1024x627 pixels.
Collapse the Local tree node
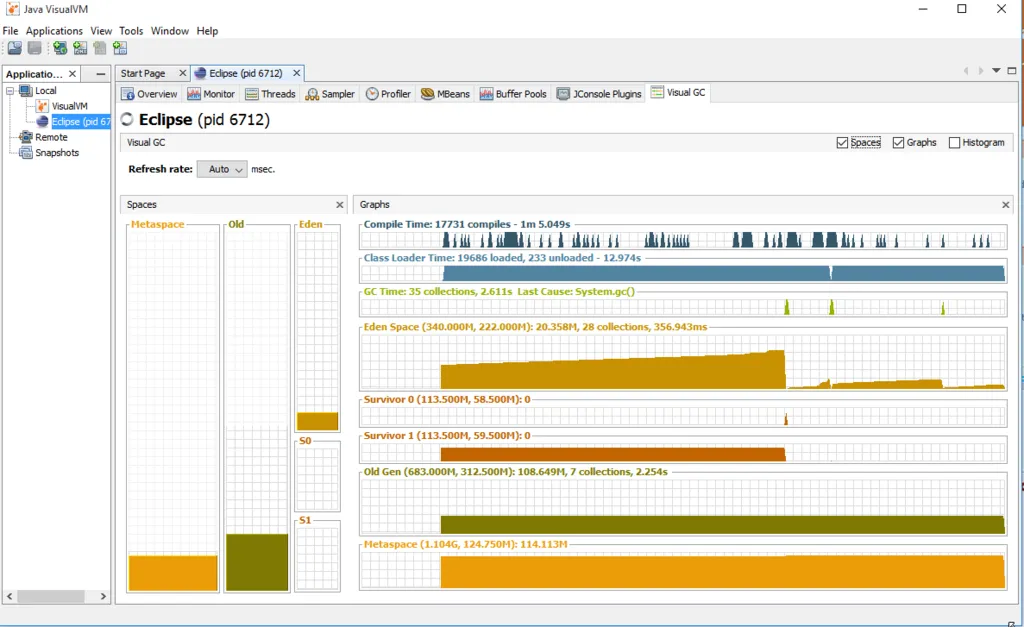(10, 91)
